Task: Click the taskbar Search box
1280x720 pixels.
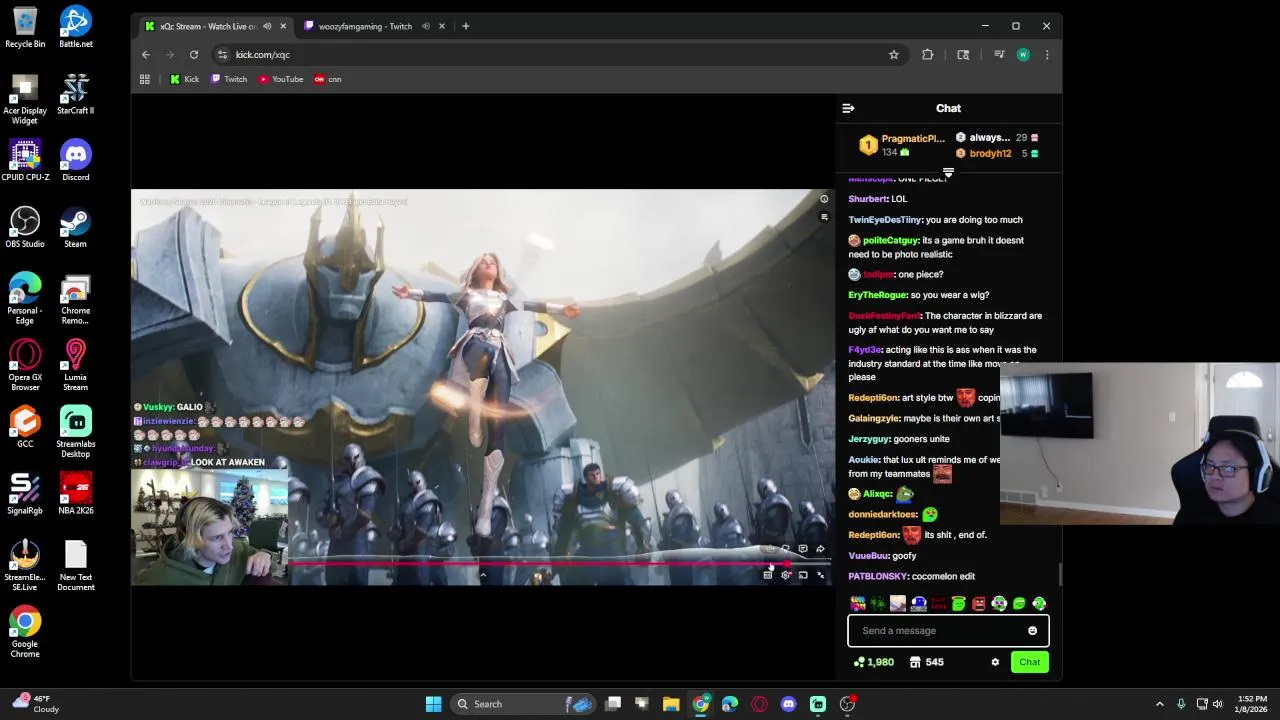Action: (523, 704)
